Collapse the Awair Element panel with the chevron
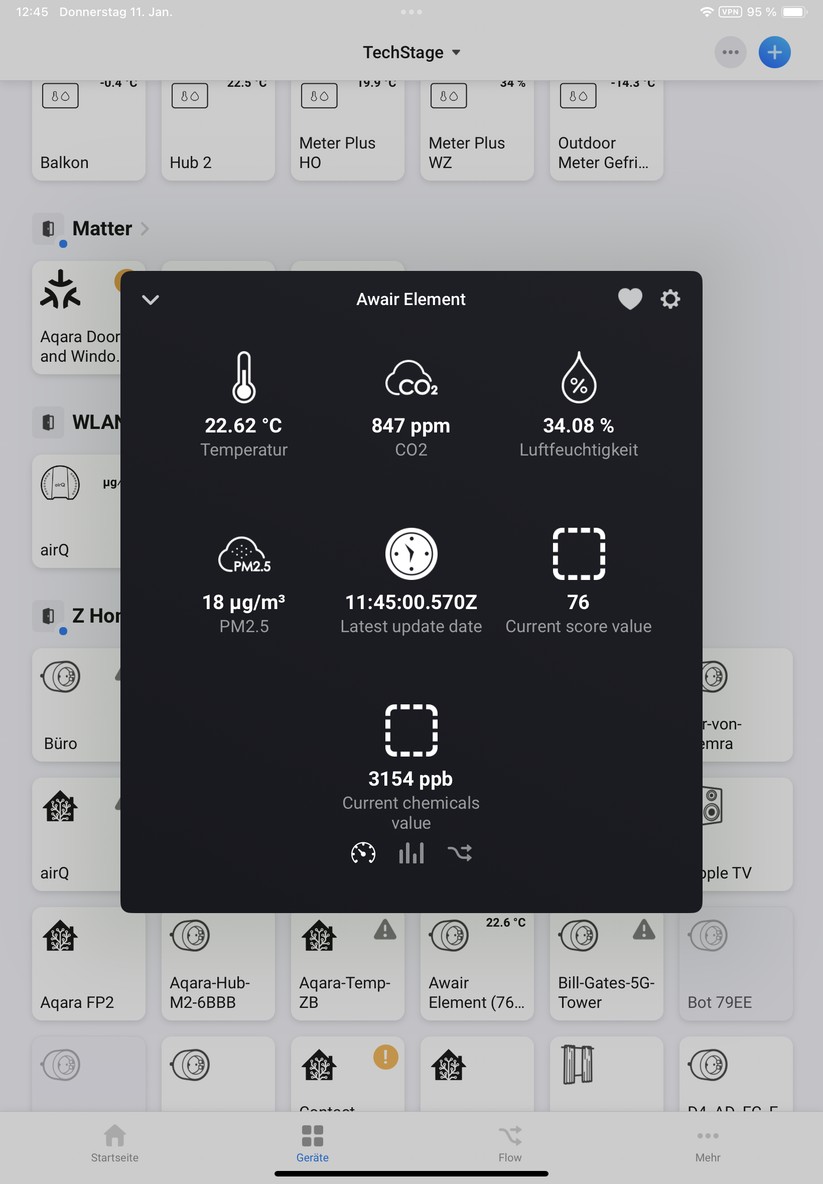This screenshot has width=823, height=1184. pyautogui.click(x=150, y=298)
